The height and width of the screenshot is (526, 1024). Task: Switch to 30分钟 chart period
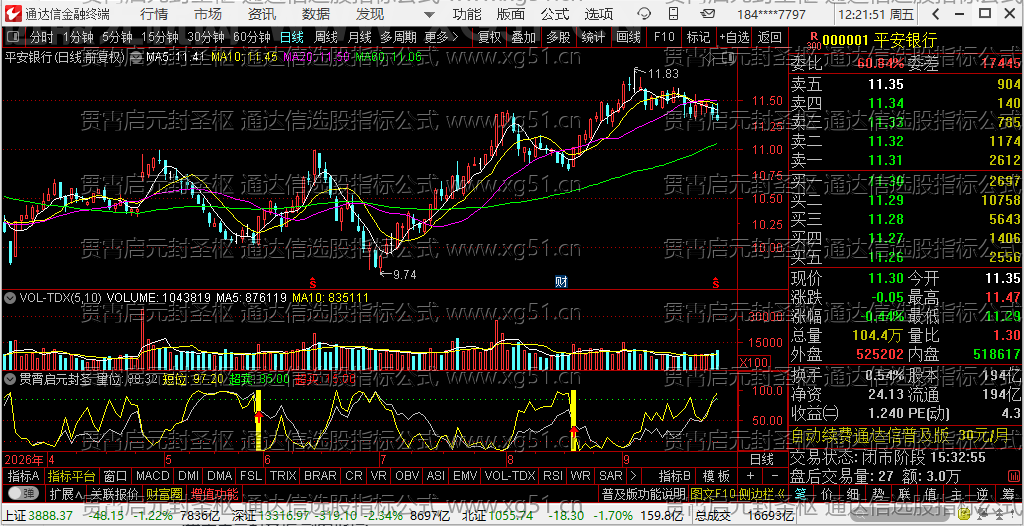point(205,38)
